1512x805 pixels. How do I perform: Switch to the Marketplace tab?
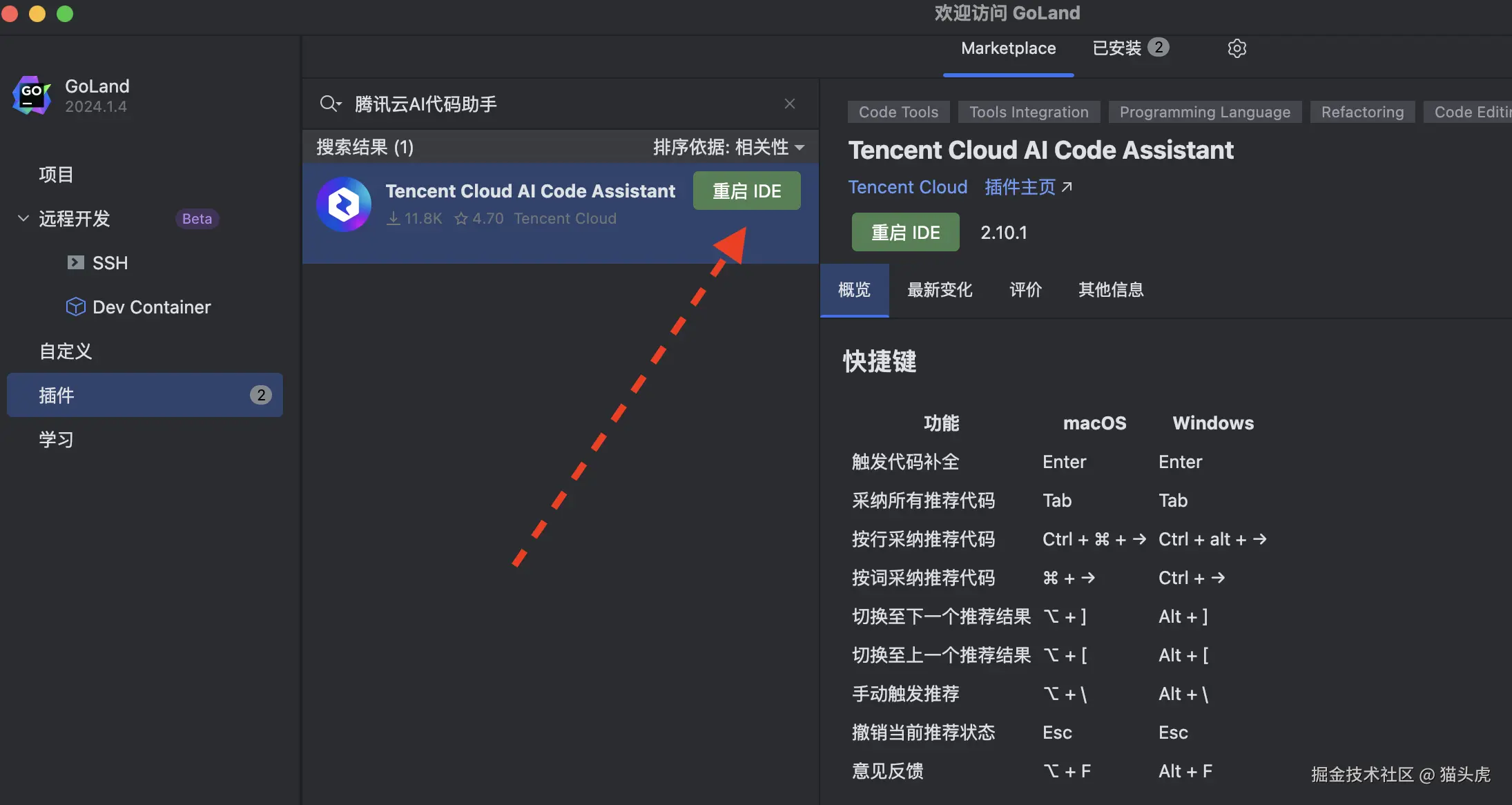1008,48
